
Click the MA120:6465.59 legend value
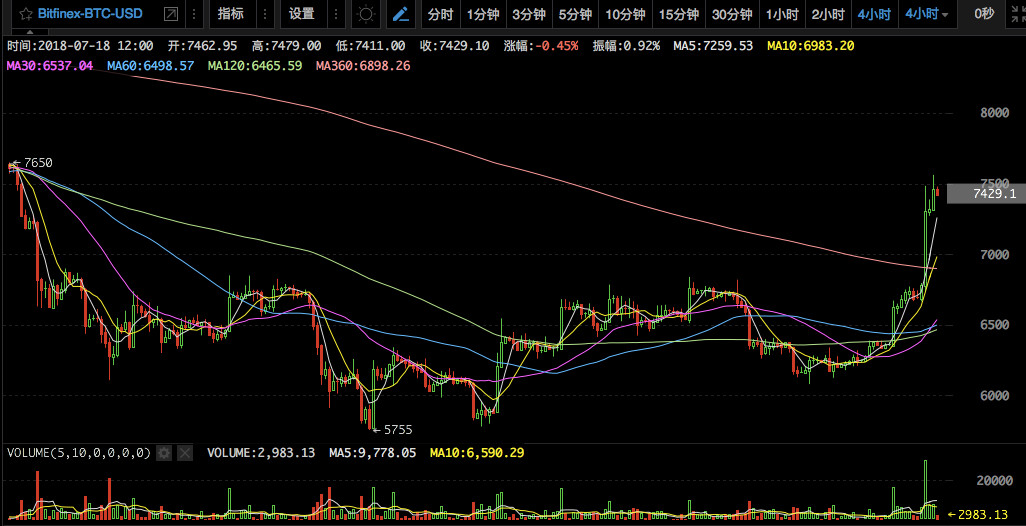pos(255,65)
